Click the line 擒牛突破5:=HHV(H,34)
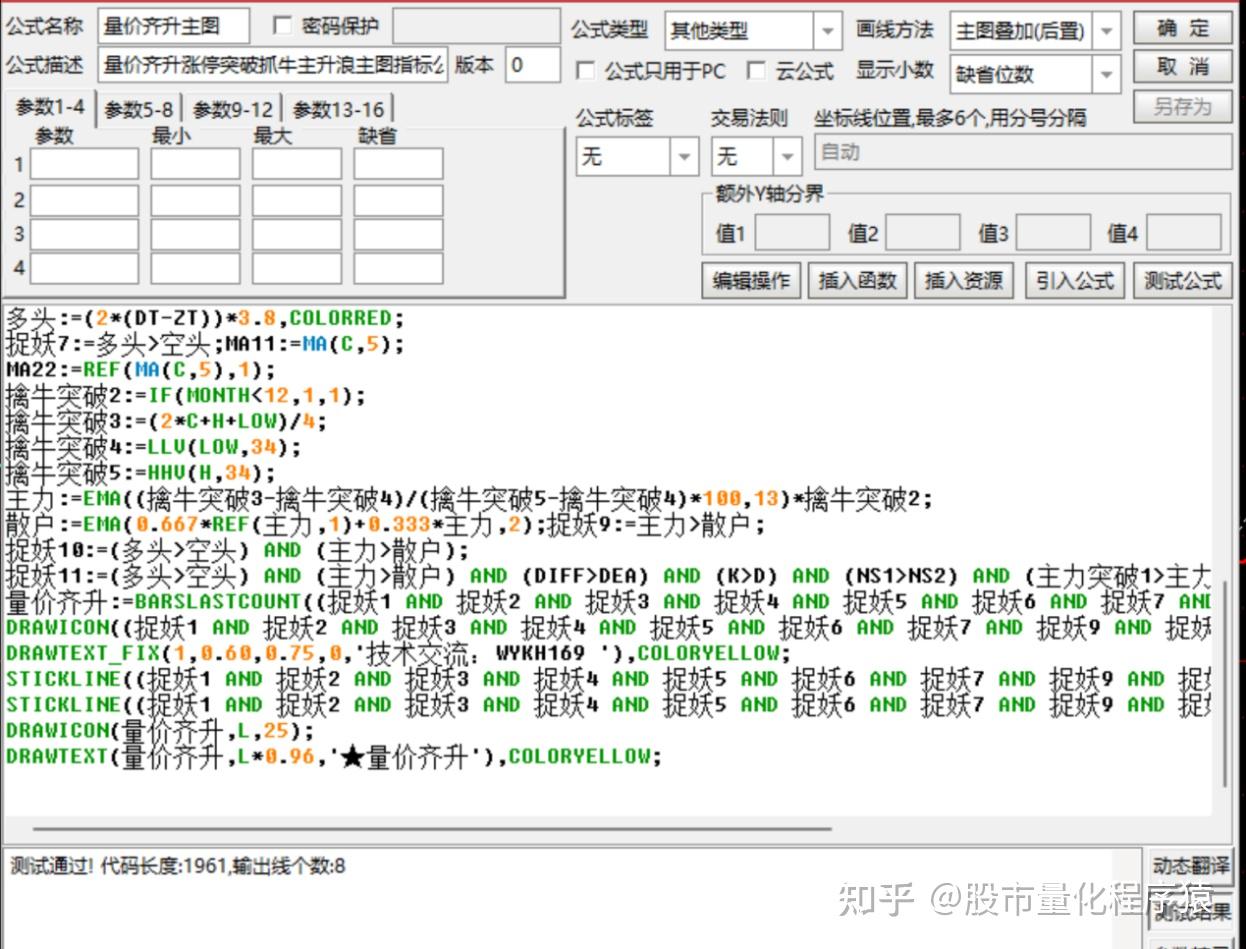Viewport: 1246px width, 949px height. [x=141, y=473]
